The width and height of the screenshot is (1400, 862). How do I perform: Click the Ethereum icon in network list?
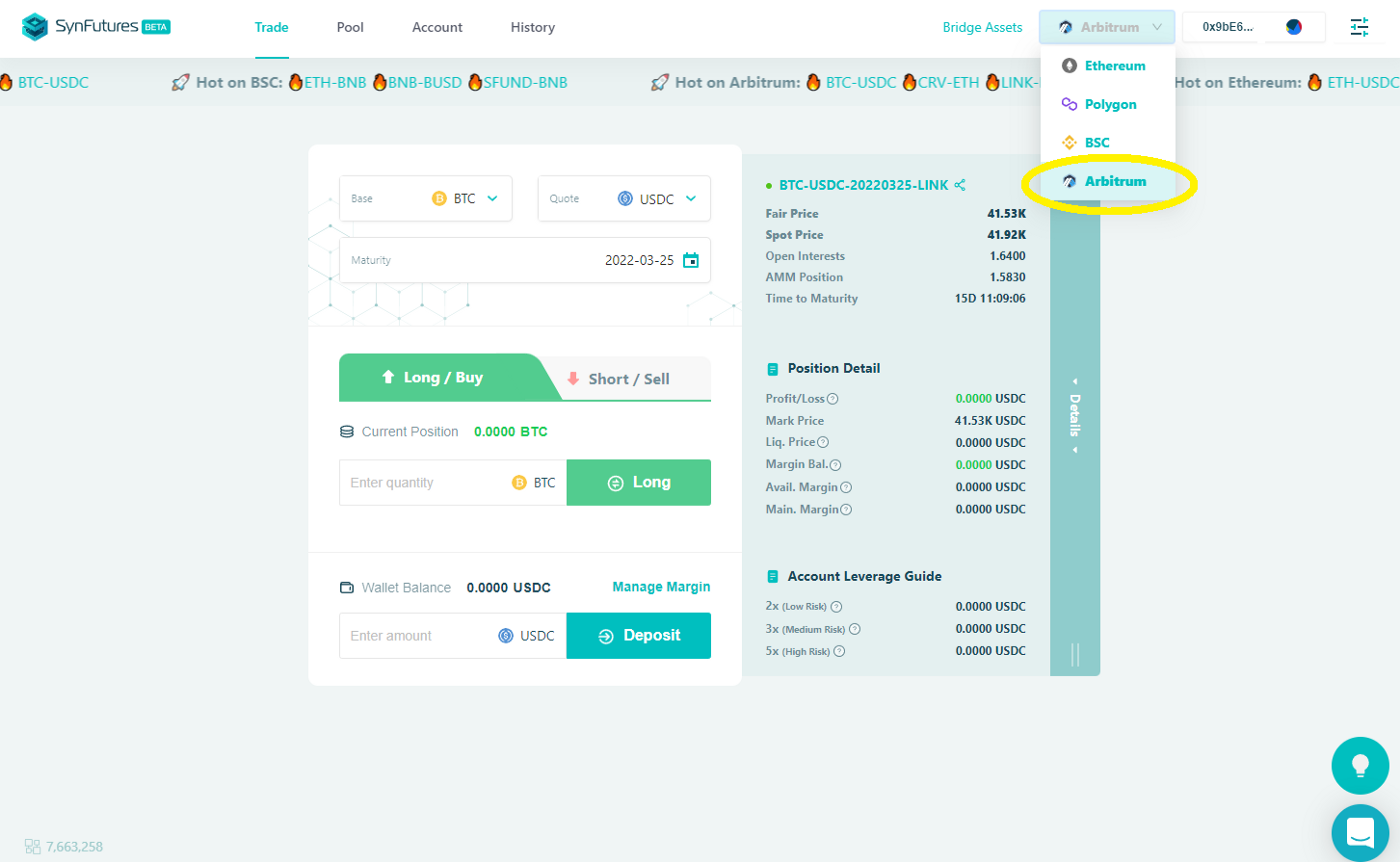pos(1069,66)
